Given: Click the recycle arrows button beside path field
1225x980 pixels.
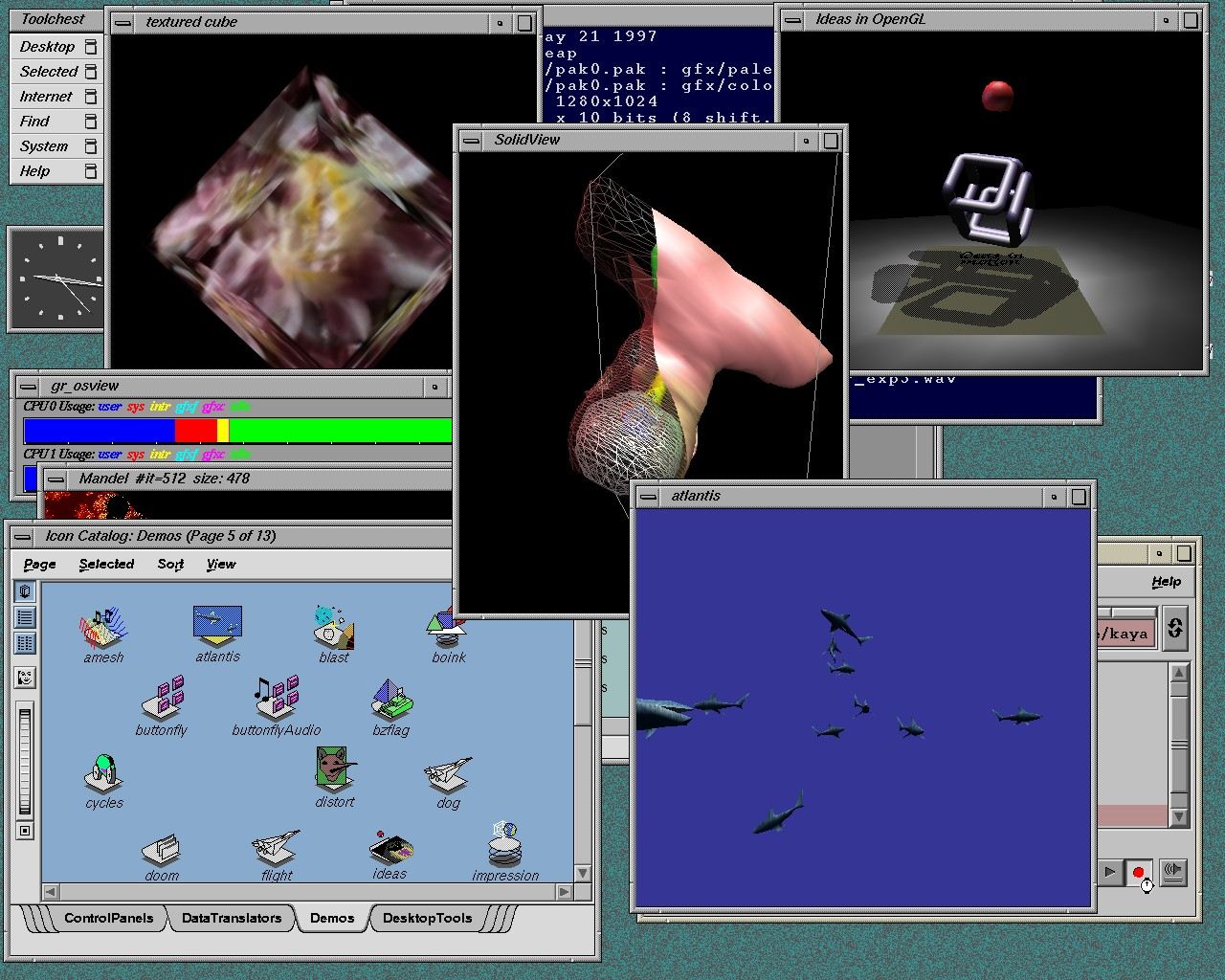Looking at the screenshot, I should (x=1175, y=628).
